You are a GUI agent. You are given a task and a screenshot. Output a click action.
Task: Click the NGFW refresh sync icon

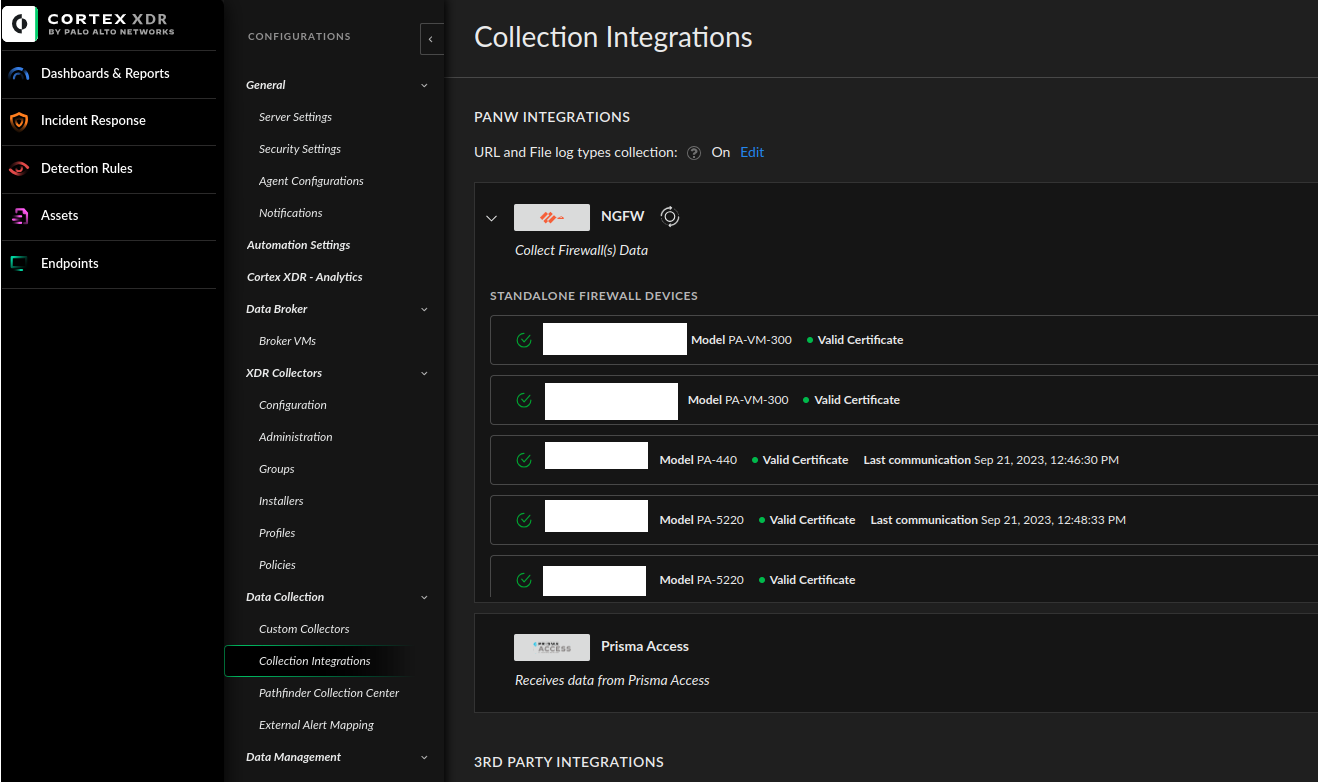coord(670,217)
